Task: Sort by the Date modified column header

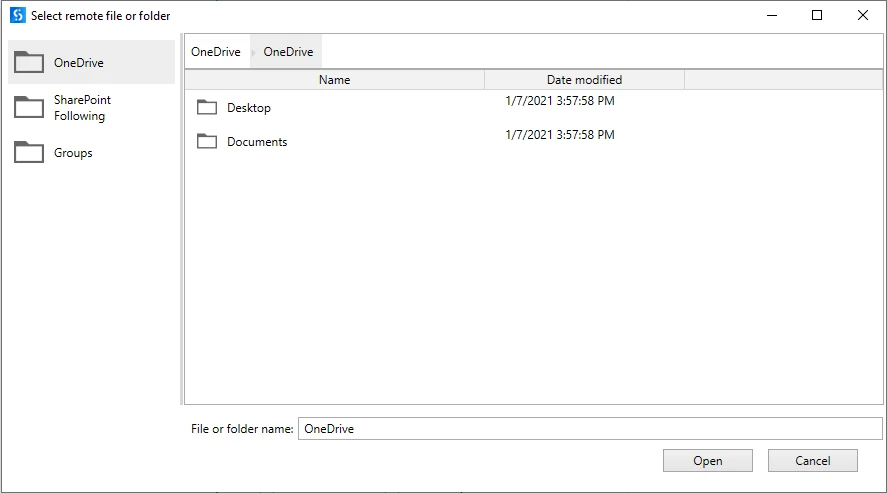Action: point(584,80)
